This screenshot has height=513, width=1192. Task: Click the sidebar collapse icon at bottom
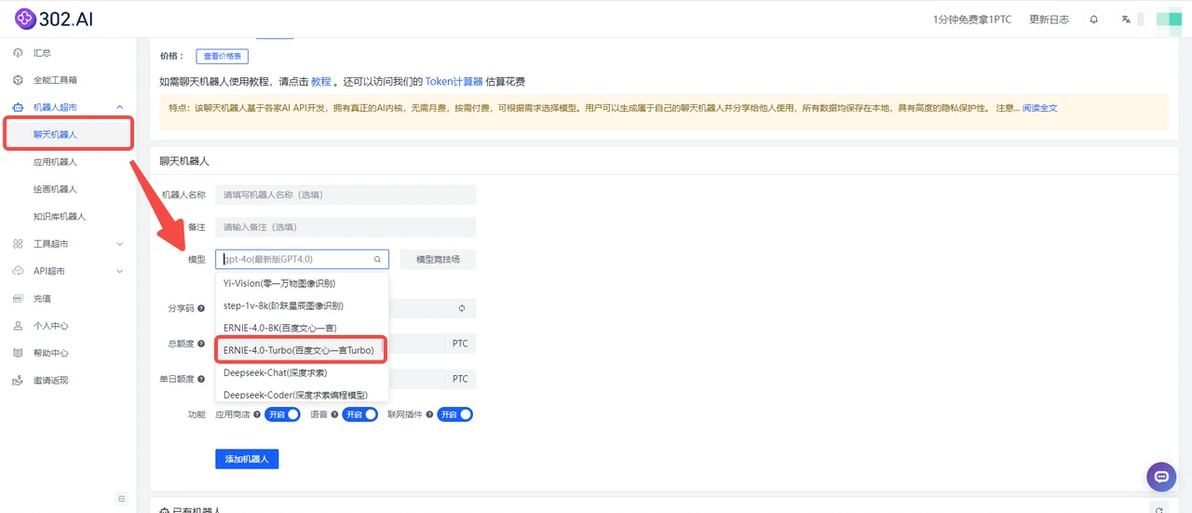coord(122,499)
